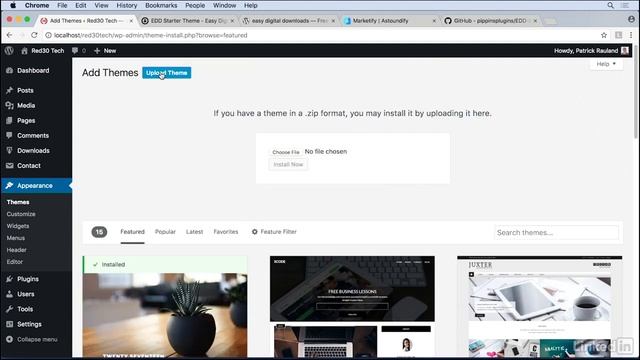Open the Customize submenu link
Image resolution: width=640 pixels, height=360 pixels.
(21, 214)
